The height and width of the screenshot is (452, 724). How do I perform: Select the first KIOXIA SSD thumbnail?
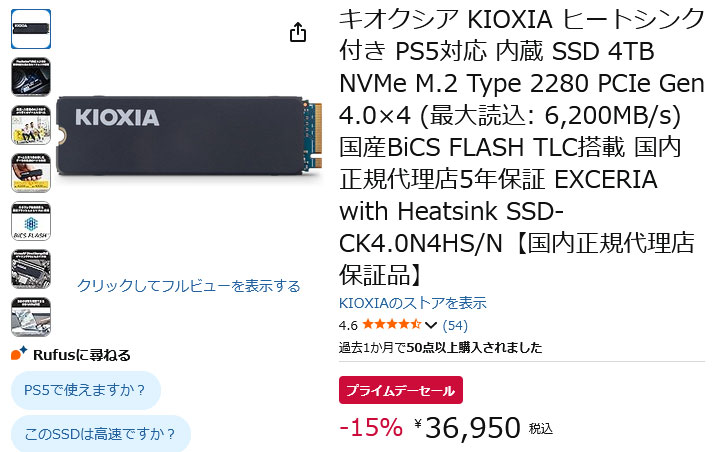tap(31, 29)
